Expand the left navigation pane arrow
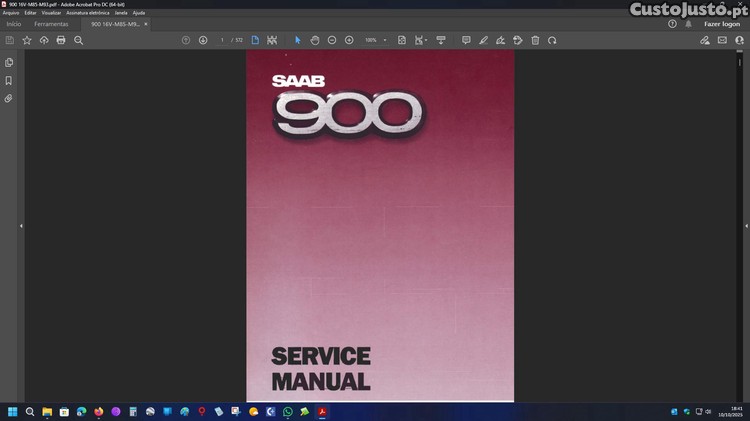The height and width of the screenshot is (421, 750). tap(21, 226)
